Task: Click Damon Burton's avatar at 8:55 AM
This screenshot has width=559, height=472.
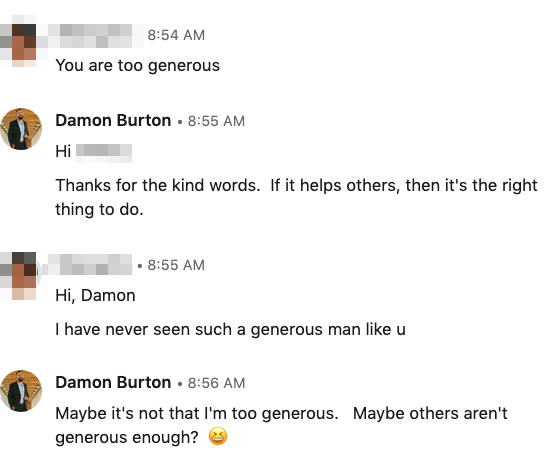Action: (x=21, y=129)
